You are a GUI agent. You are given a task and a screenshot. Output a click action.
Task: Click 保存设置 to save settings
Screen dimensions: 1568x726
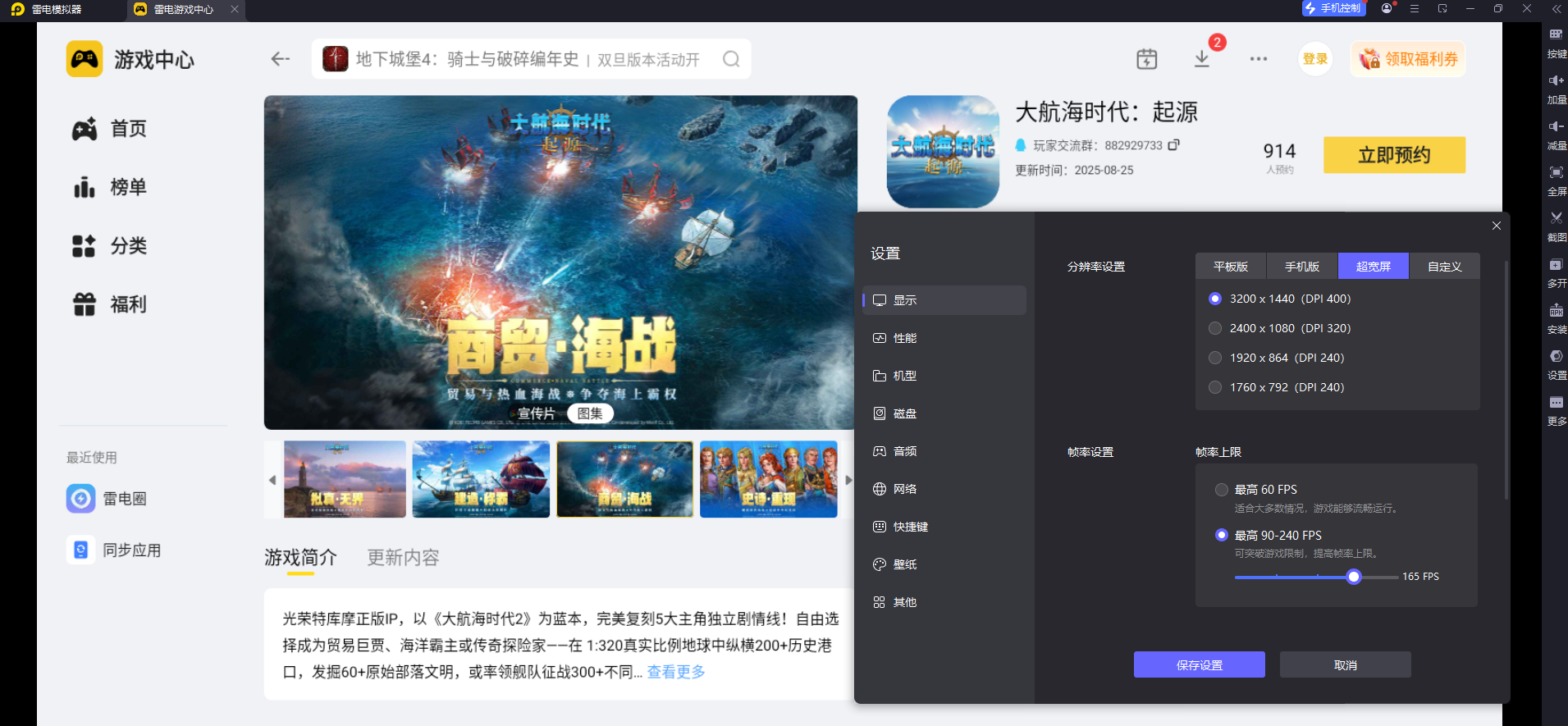1200,664
